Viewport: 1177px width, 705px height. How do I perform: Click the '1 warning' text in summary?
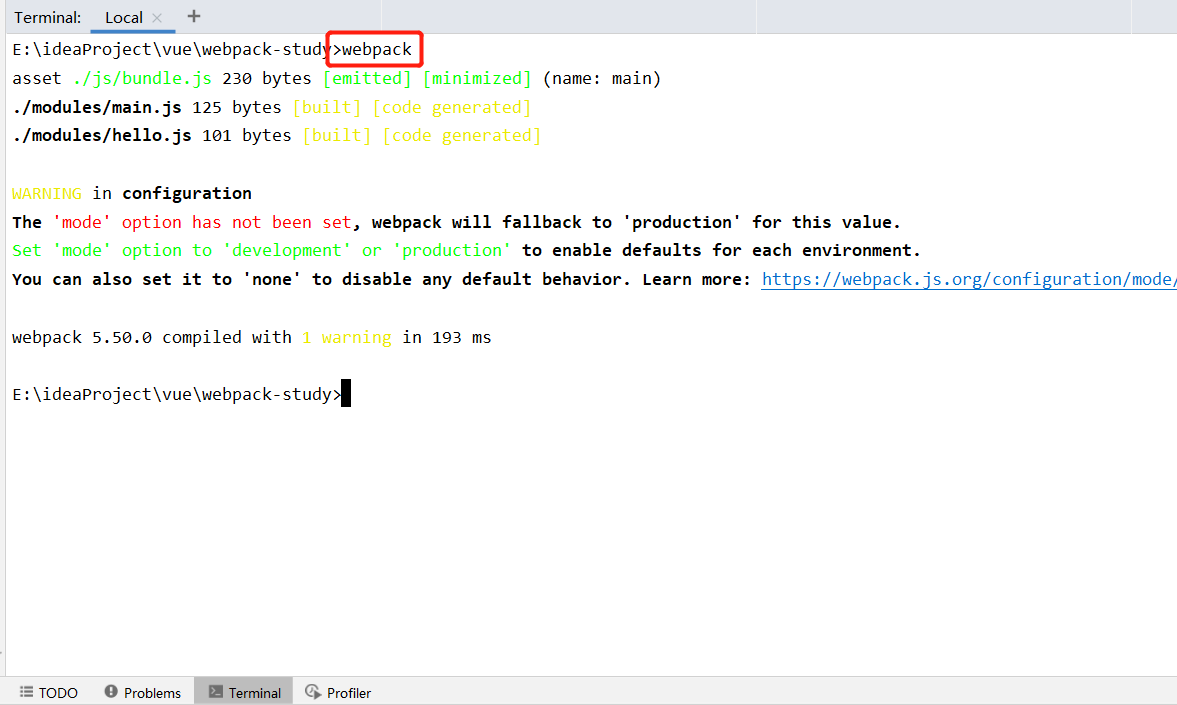[x=346, y=337]
